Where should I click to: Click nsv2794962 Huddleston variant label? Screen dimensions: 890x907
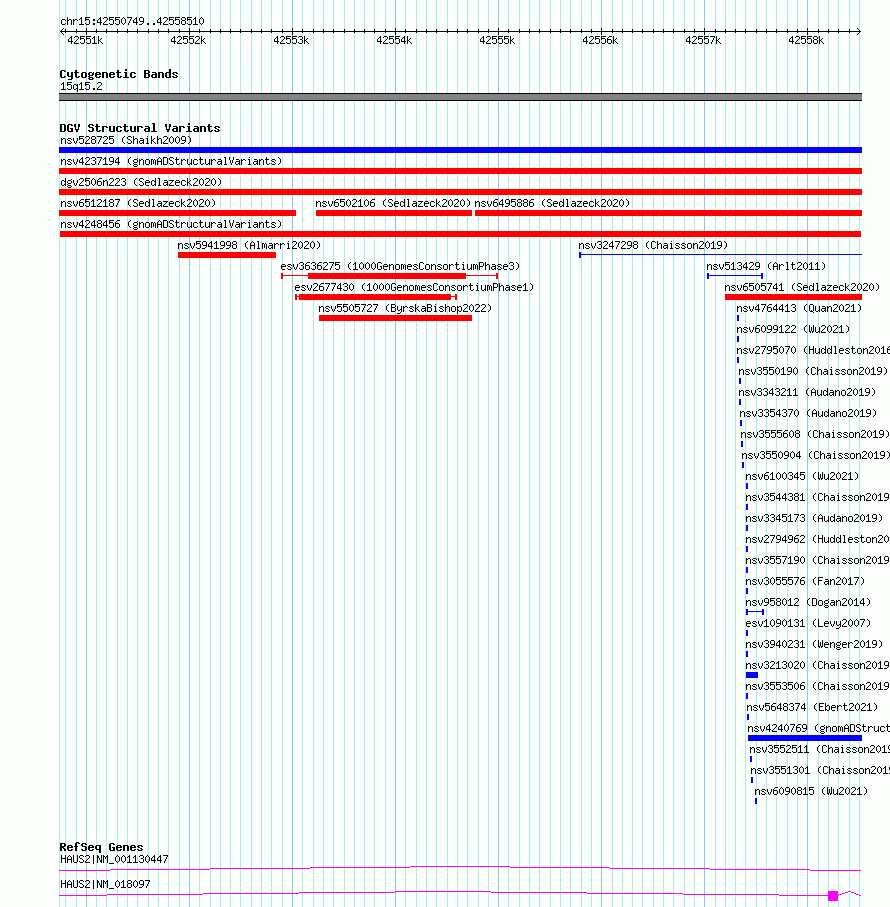817,539
